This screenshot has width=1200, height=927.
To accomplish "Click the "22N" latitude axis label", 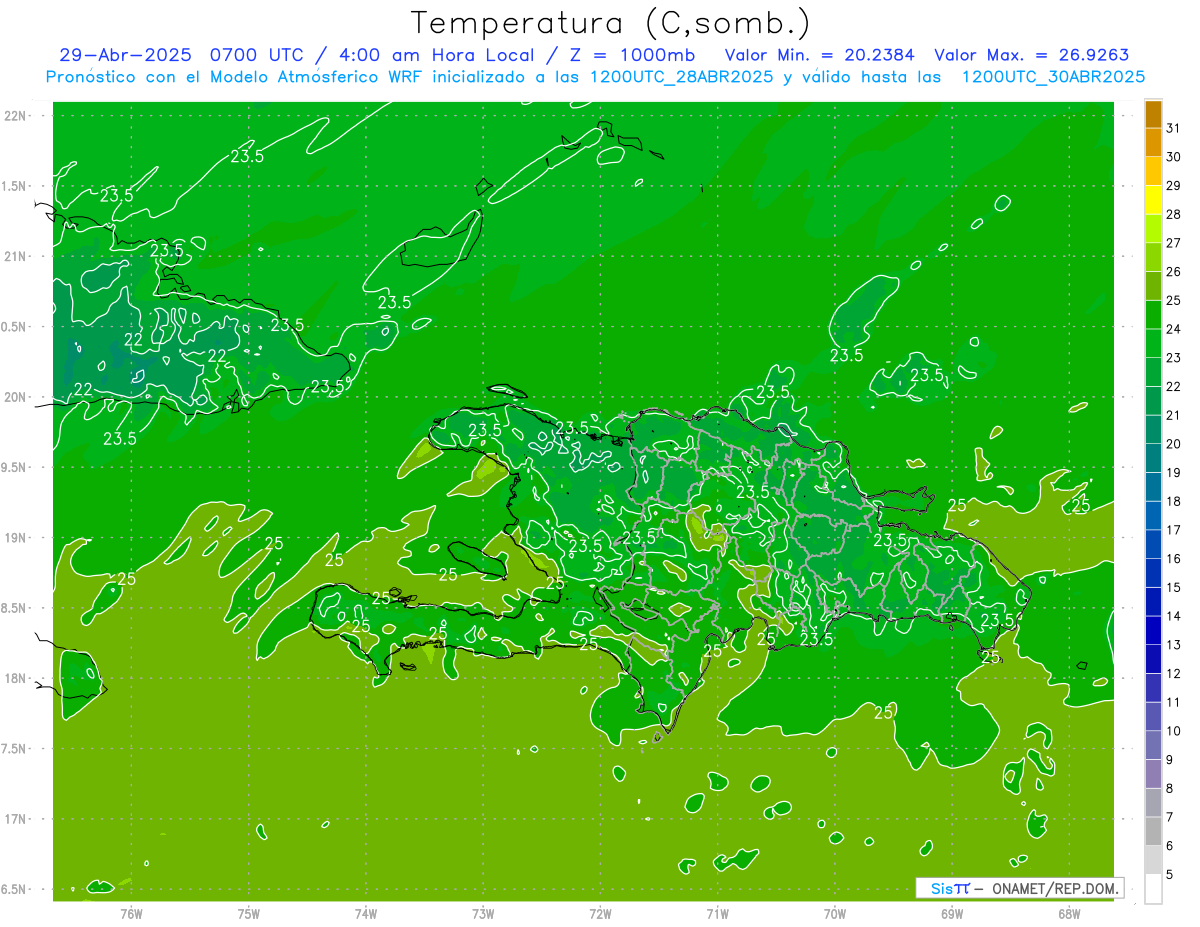I will (x=16, y=116).
